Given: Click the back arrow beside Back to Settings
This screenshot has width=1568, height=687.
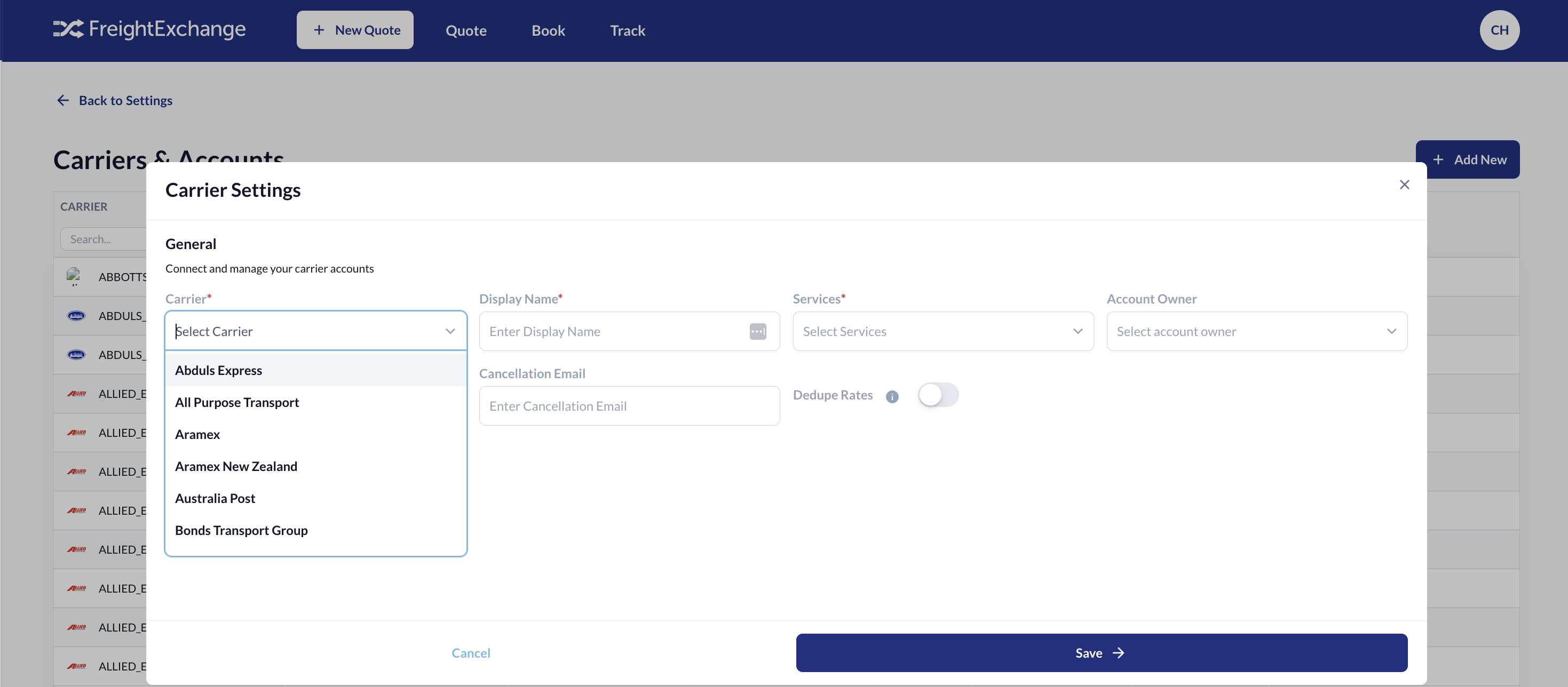Looking at the screenshot, I should pos(62,100).
